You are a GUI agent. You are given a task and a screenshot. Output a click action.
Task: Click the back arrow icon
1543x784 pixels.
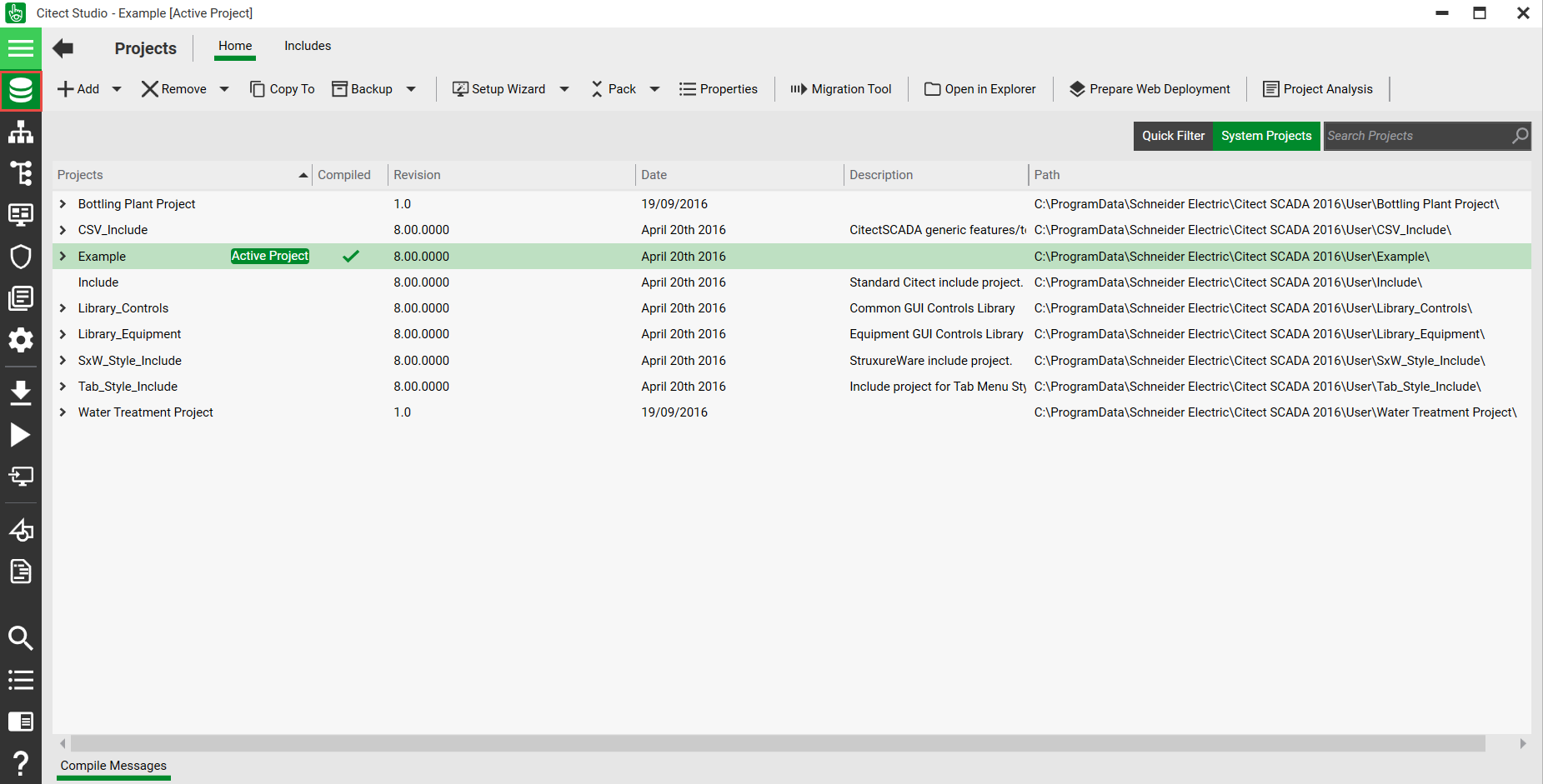click(63, 48)
